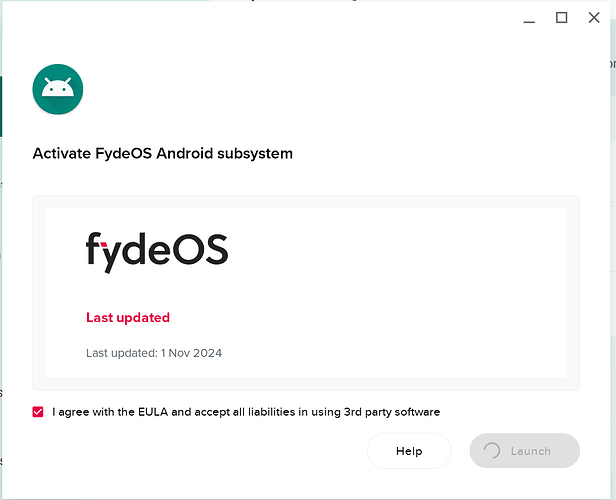Open the Help button
The image size is (616, 500).
tap(409, 451)
